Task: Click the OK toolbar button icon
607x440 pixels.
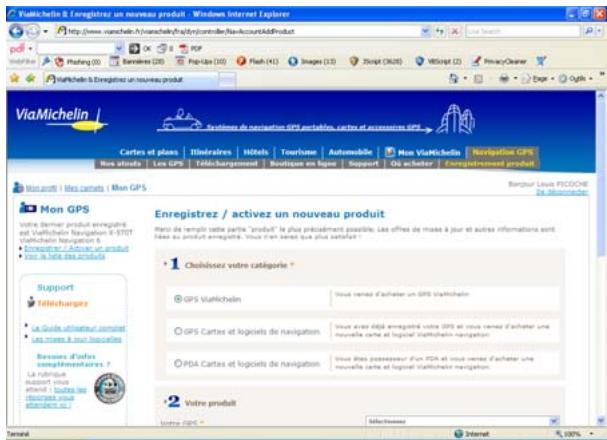Action: pos(134,48)
